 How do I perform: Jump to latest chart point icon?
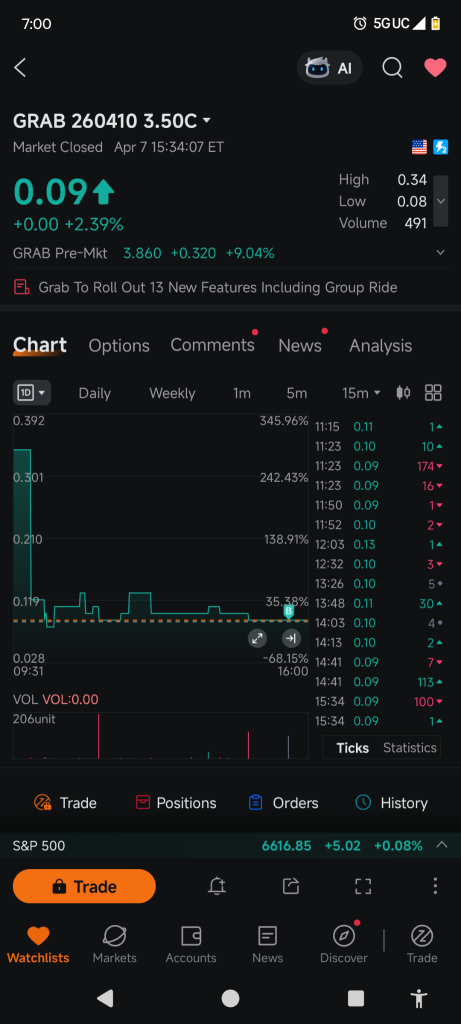click(x=291, y=638)
